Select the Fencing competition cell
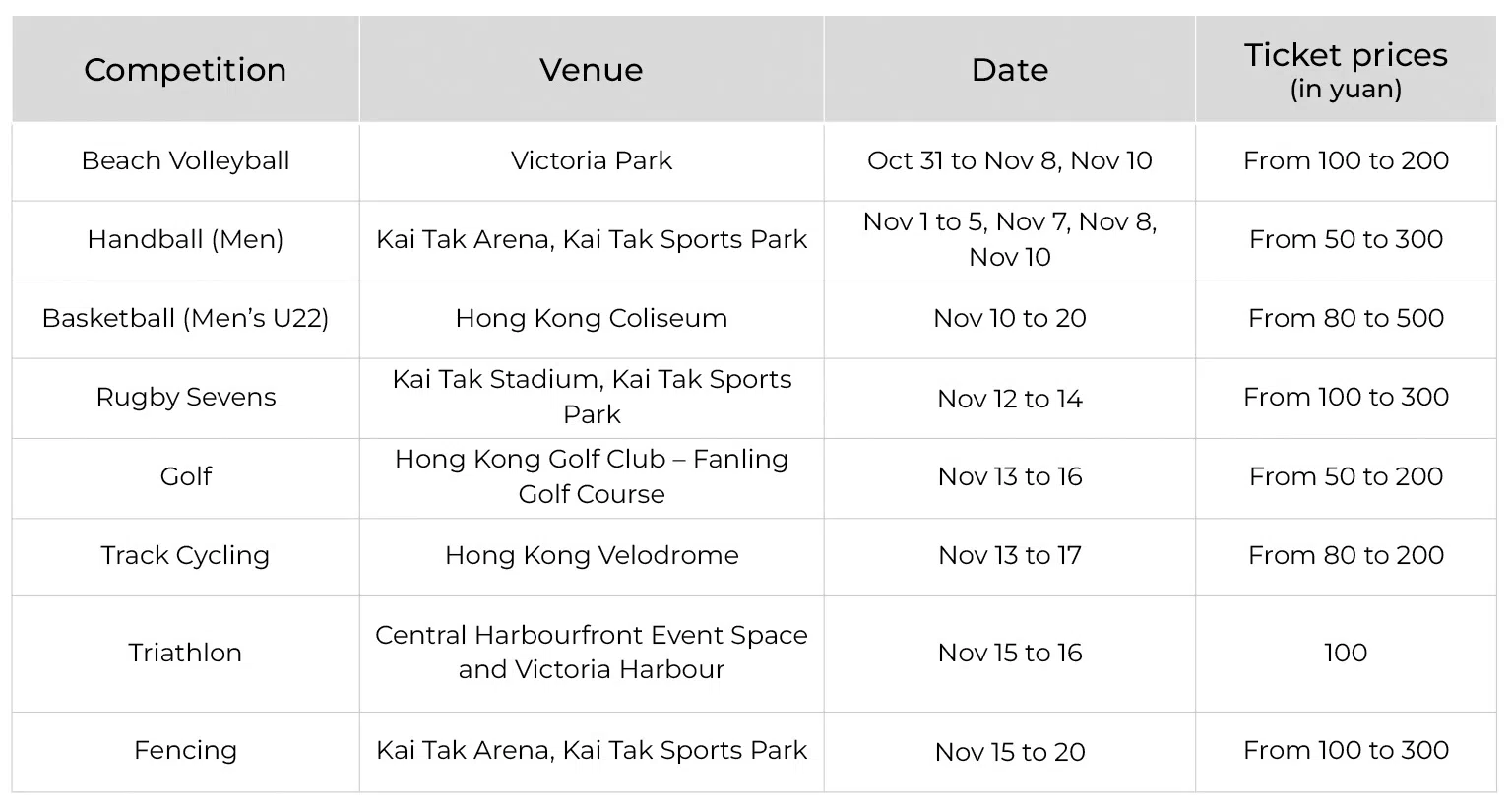 185,750
